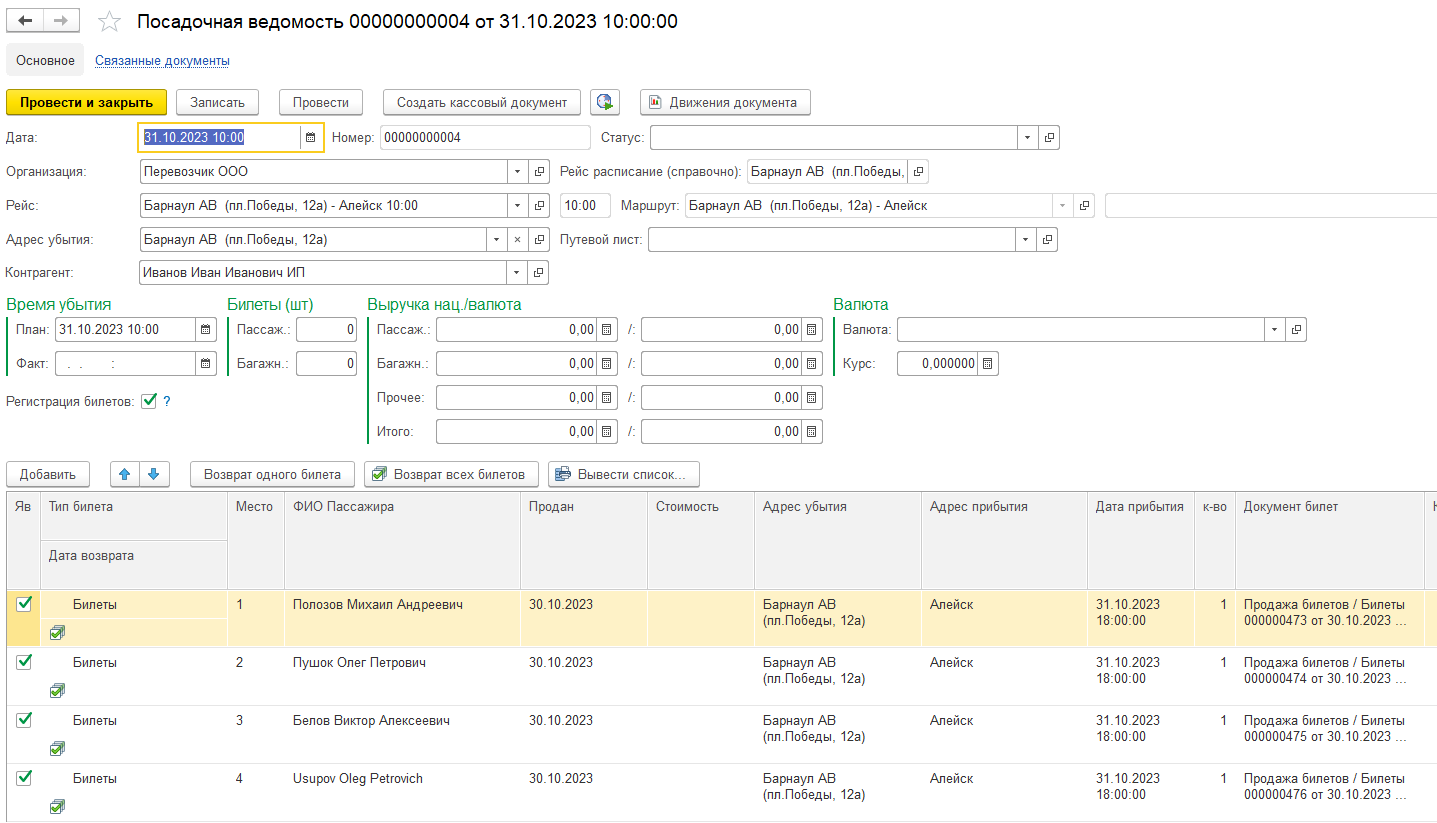Viewport: 1437px width, 823px height.
Task: Uncheck attendance for Usupov Oleg Petrovich
Action: 24,777
